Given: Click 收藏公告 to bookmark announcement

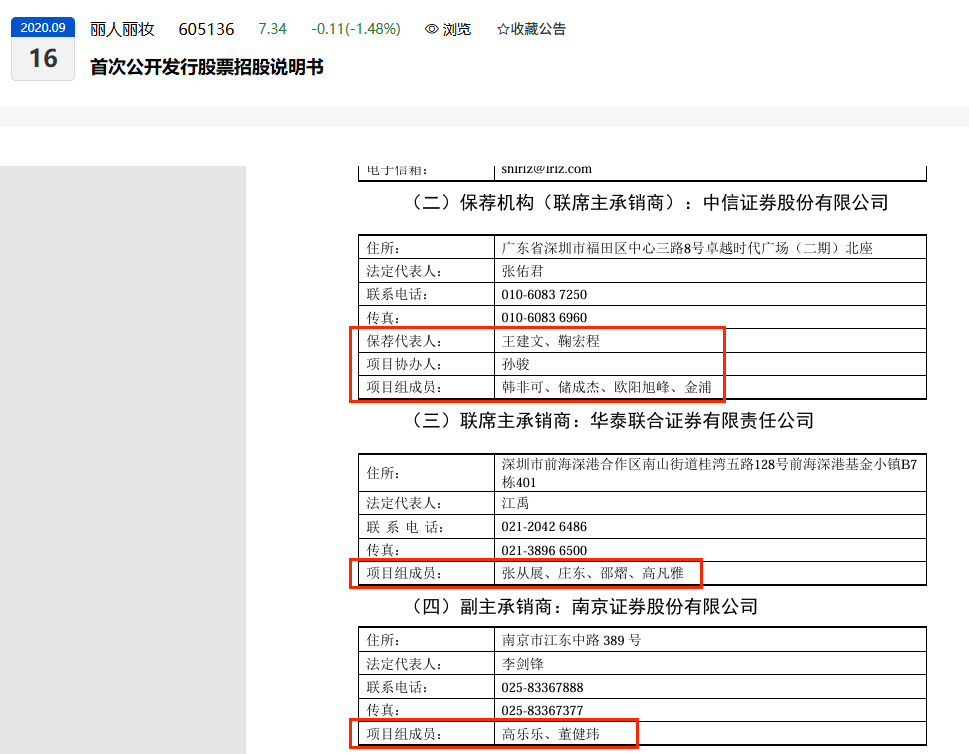Looking at the screenshot, I should click(x=538, y=29).
